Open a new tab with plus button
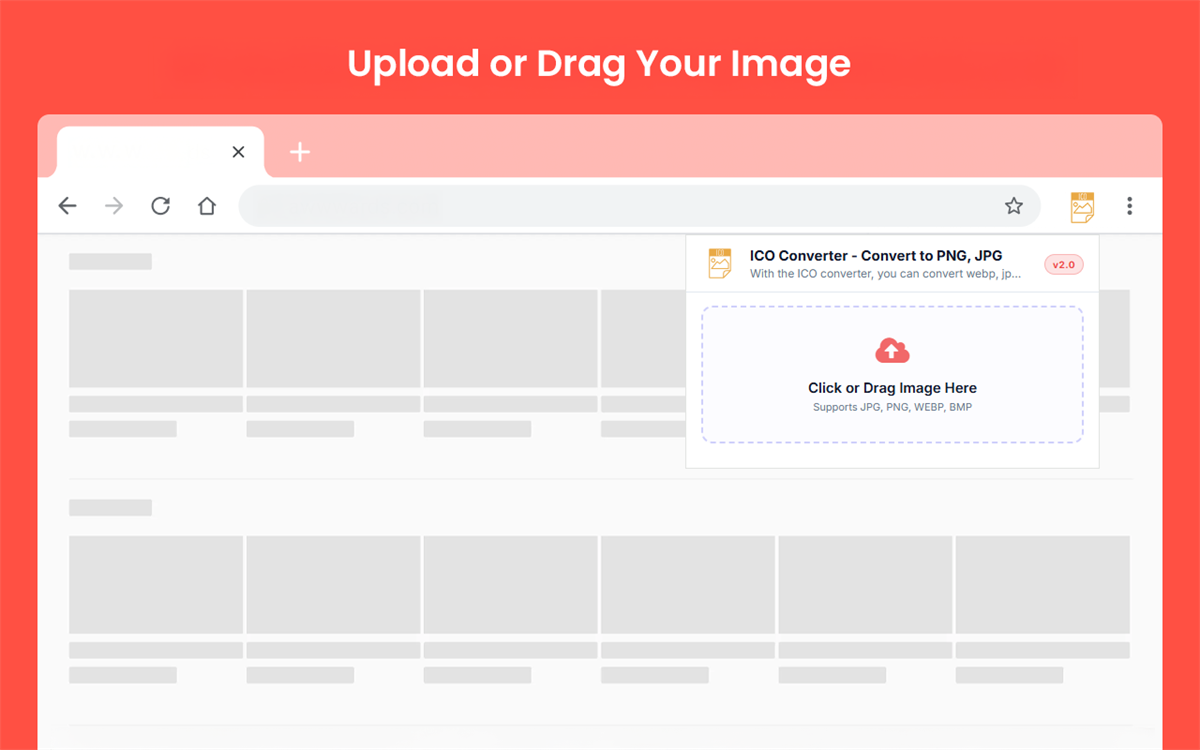This screenshot has height=750, width=1200. [x=300, y=152]
